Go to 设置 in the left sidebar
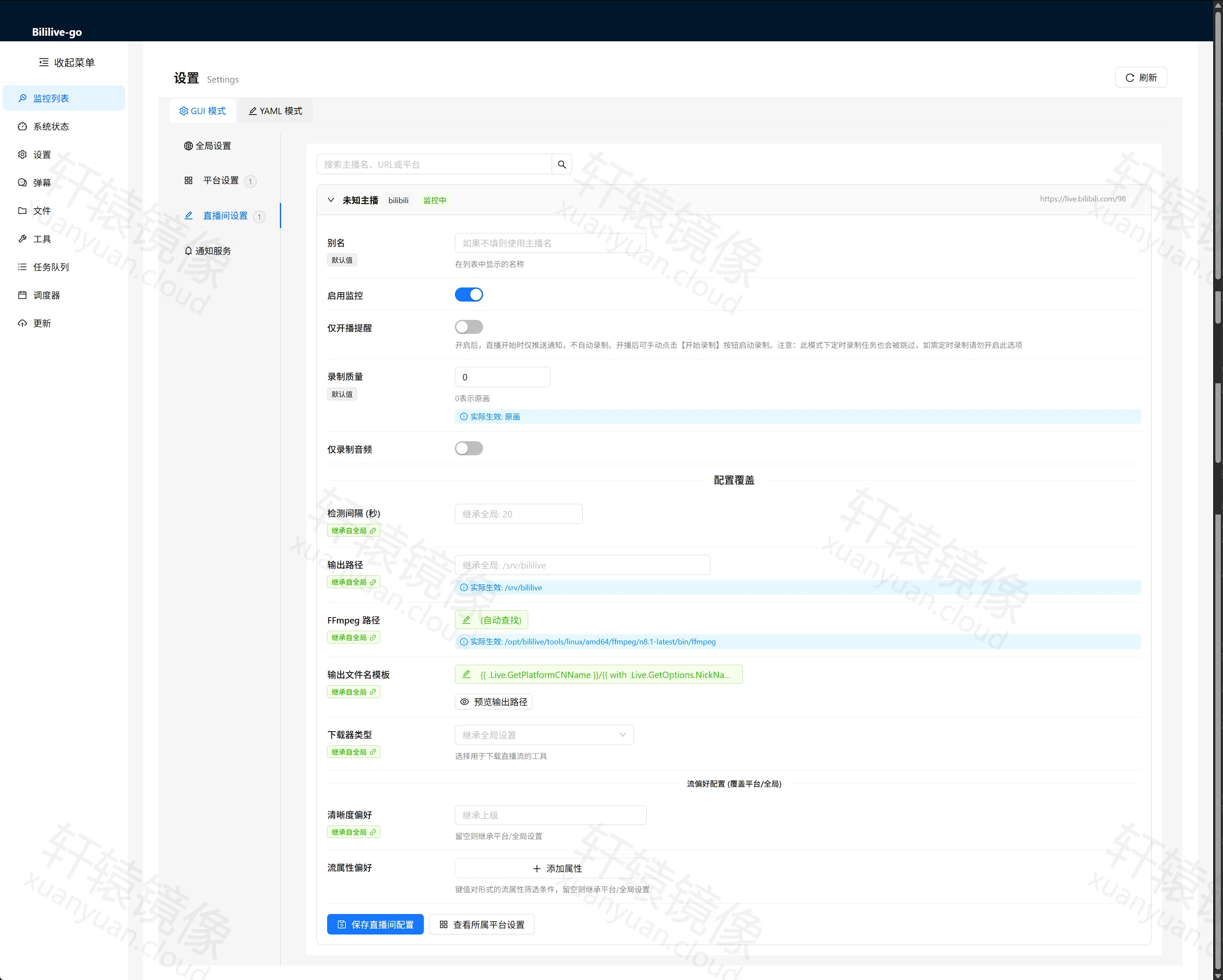 pyautogui.click(x=63, y=154)
